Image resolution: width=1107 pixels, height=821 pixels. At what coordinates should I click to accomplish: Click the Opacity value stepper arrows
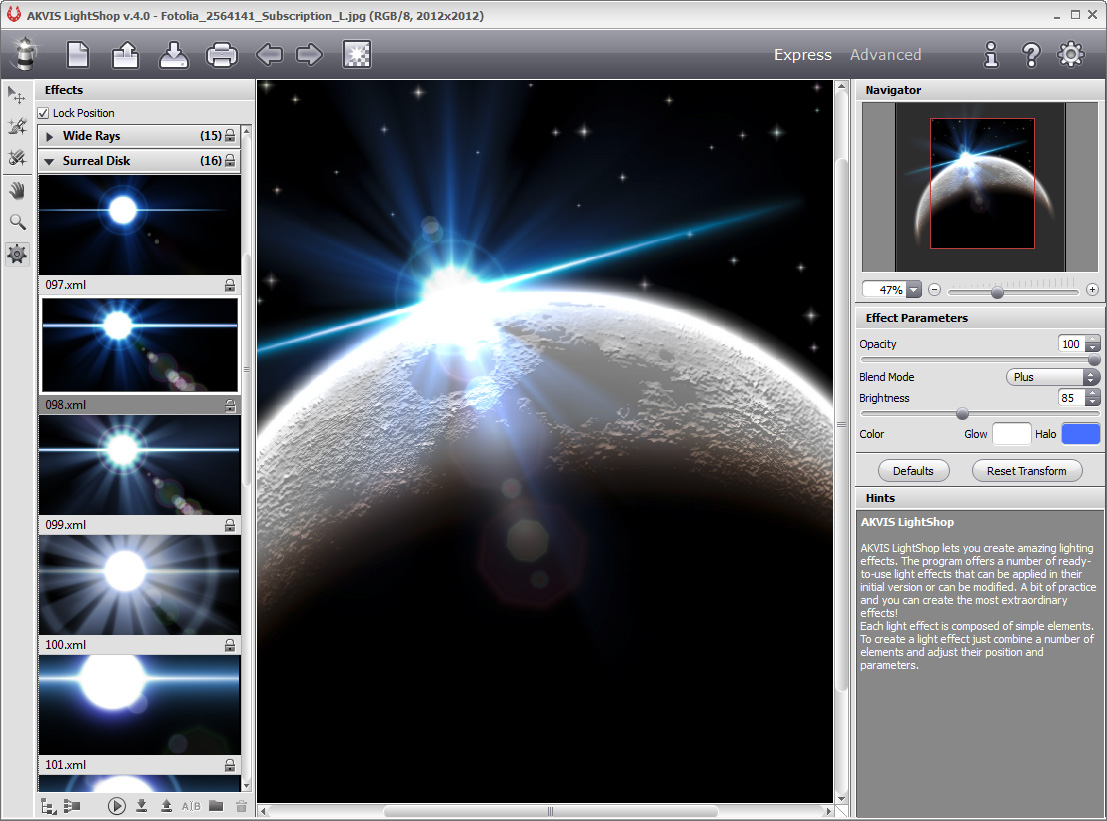1093,344
